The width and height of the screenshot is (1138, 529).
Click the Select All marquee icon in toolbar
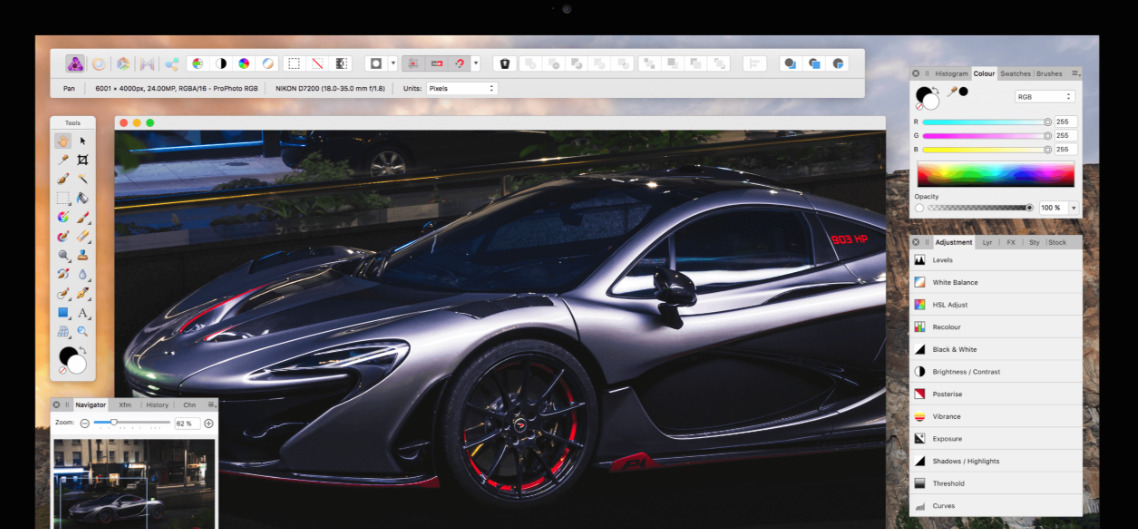[294, 64]
